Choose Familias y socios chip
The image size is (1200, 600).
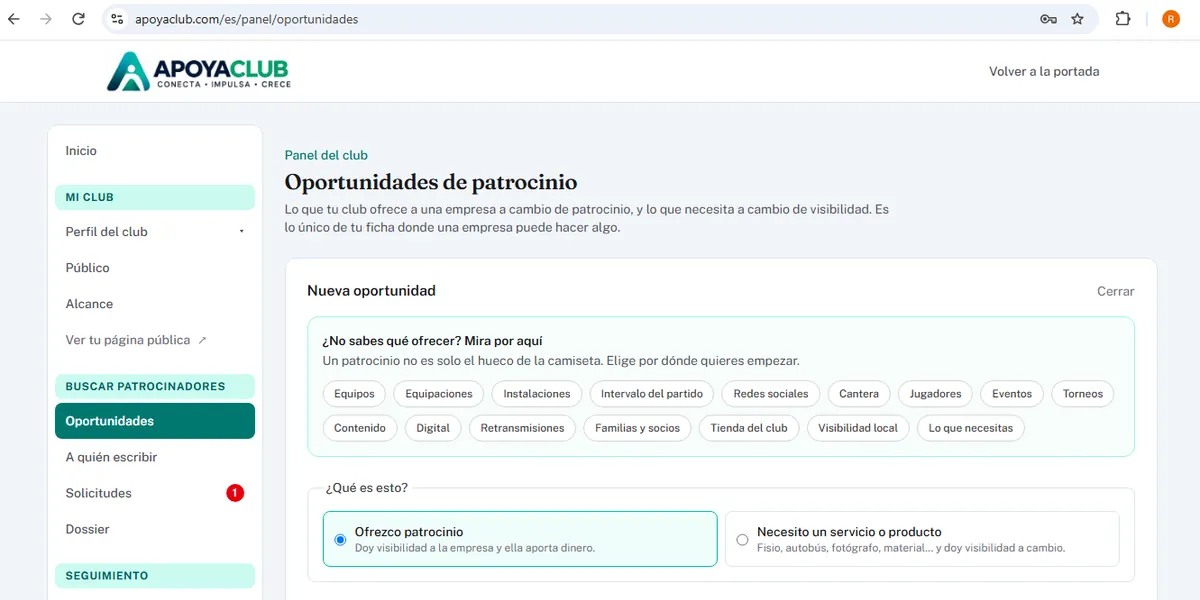[637, 428]
